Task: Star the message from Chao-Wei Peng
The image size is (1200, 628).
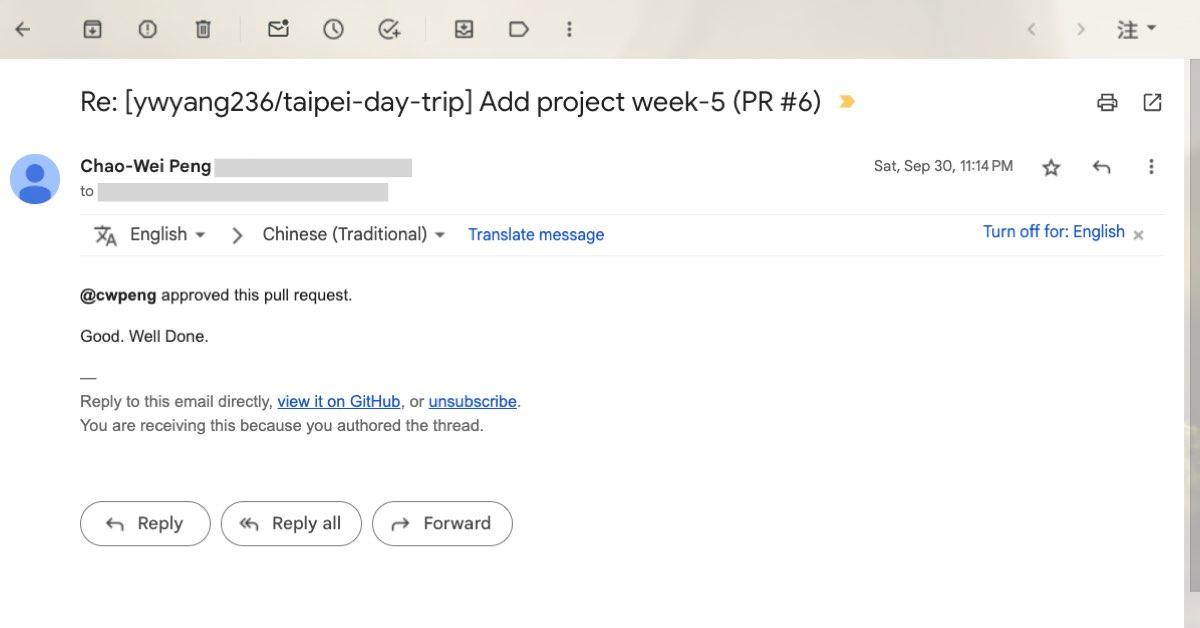Action: (x=1051, y=168)
